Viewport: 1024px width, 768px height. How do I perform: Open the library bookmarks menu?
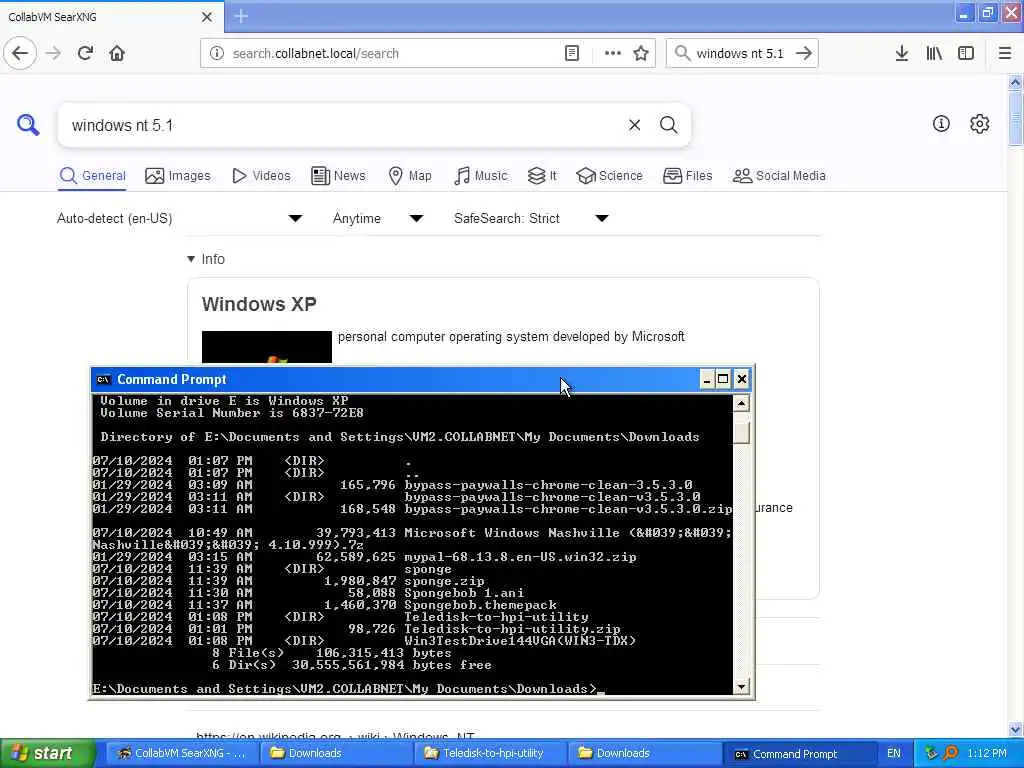[x=934, y=54]
